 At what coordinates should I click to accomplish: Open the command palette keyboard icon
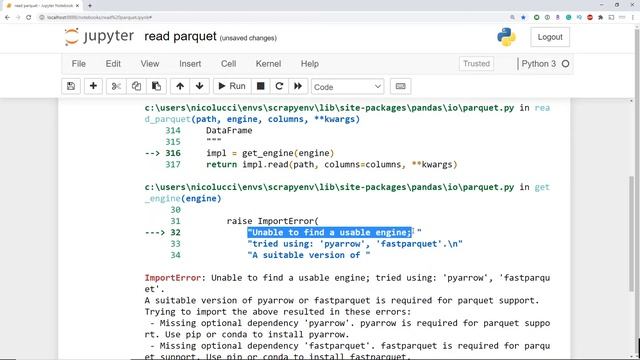[400, 87]
